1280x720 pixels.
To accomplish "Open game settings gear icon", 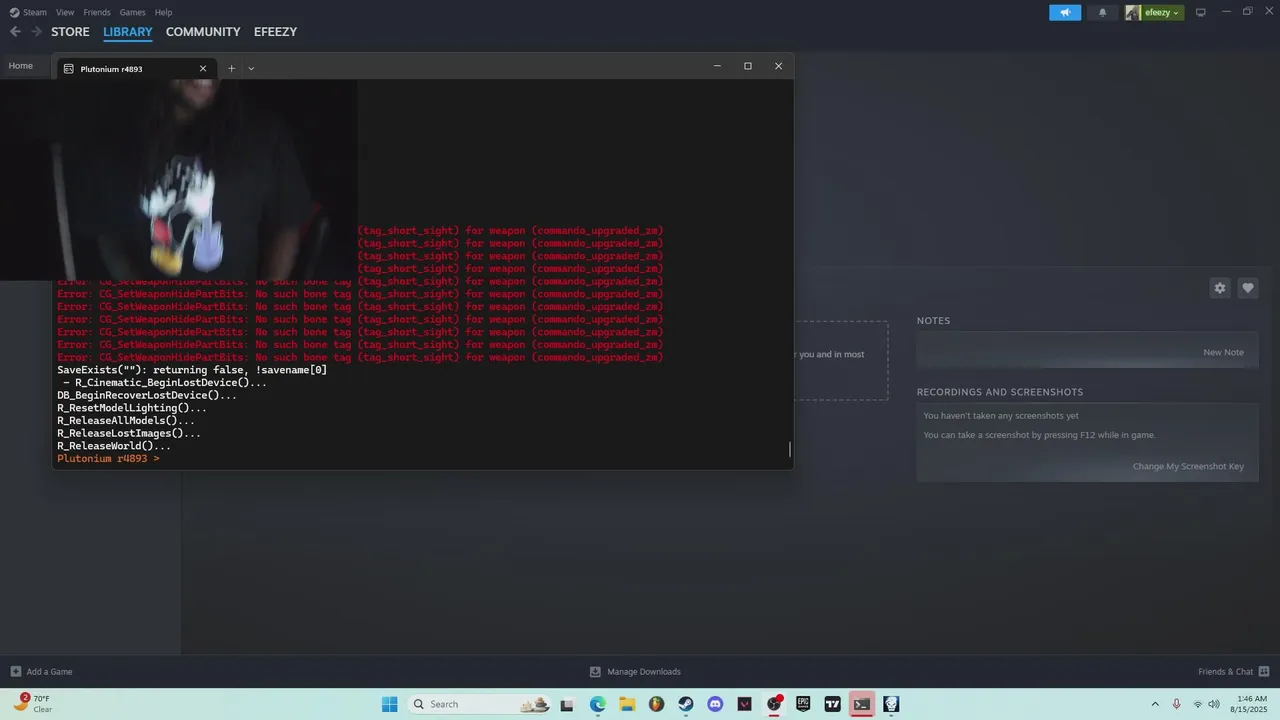I will (1219, 288).
